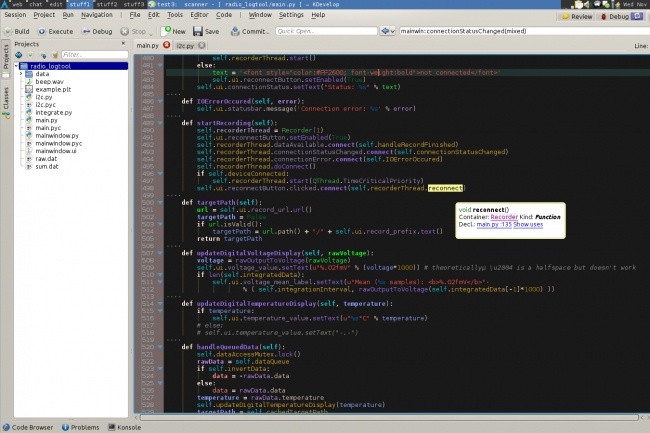Fold updateDigitalTemperatureDisplay at line 514

pos(160,304)
